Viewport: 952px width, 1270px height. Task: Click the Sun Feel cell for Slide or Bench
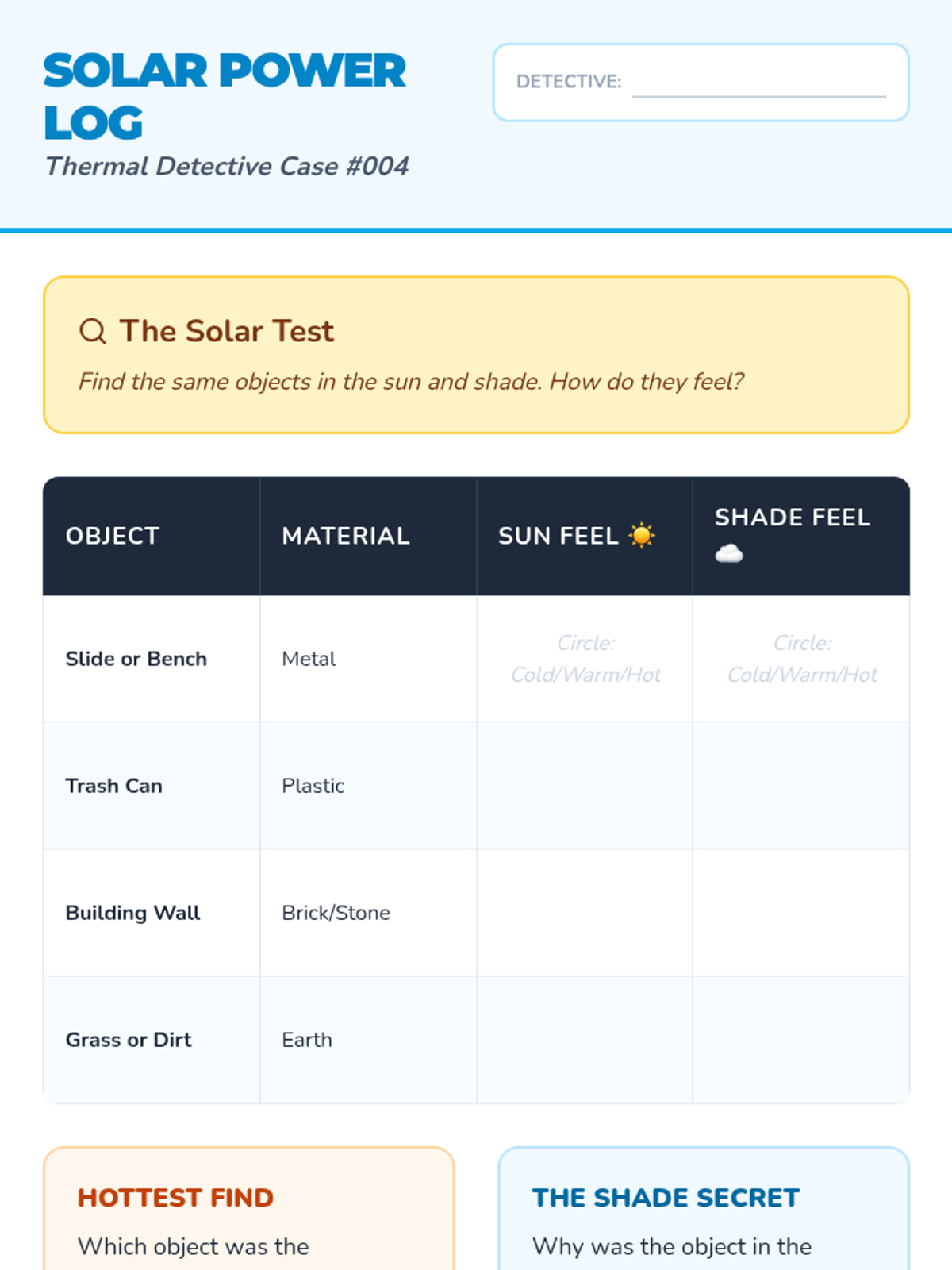click(x=585, y=659)
